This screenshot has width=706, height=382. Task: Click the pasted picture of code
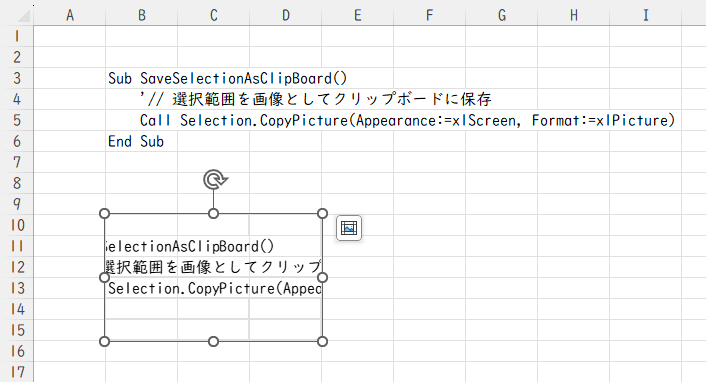[x=213, y=277]
